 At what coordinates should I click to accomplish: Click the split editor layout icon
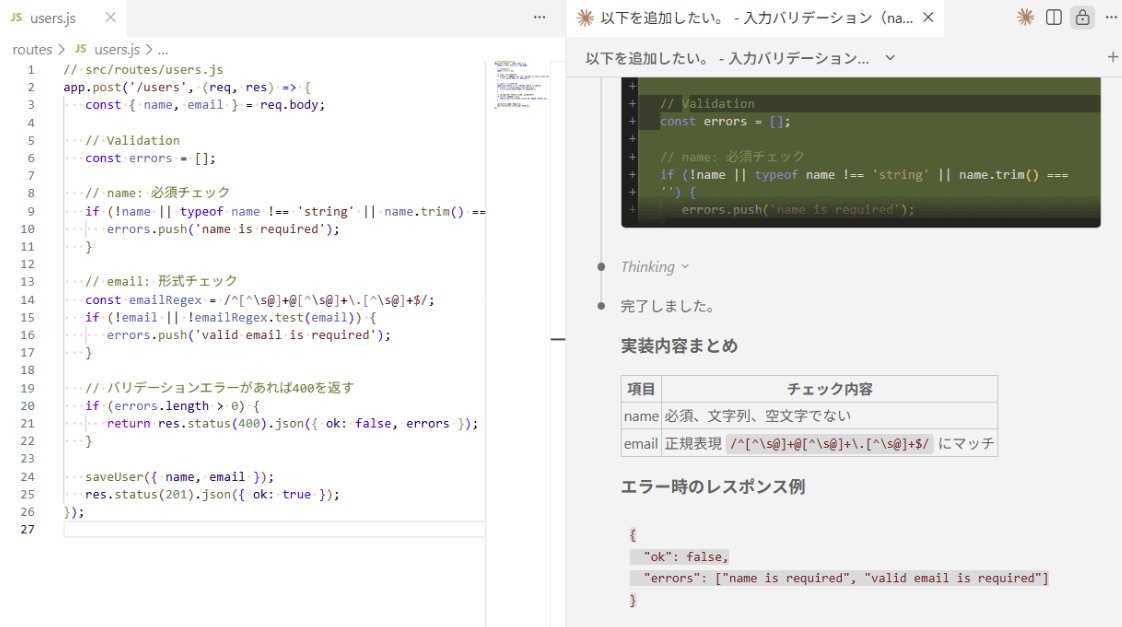tap(1053, 17)
